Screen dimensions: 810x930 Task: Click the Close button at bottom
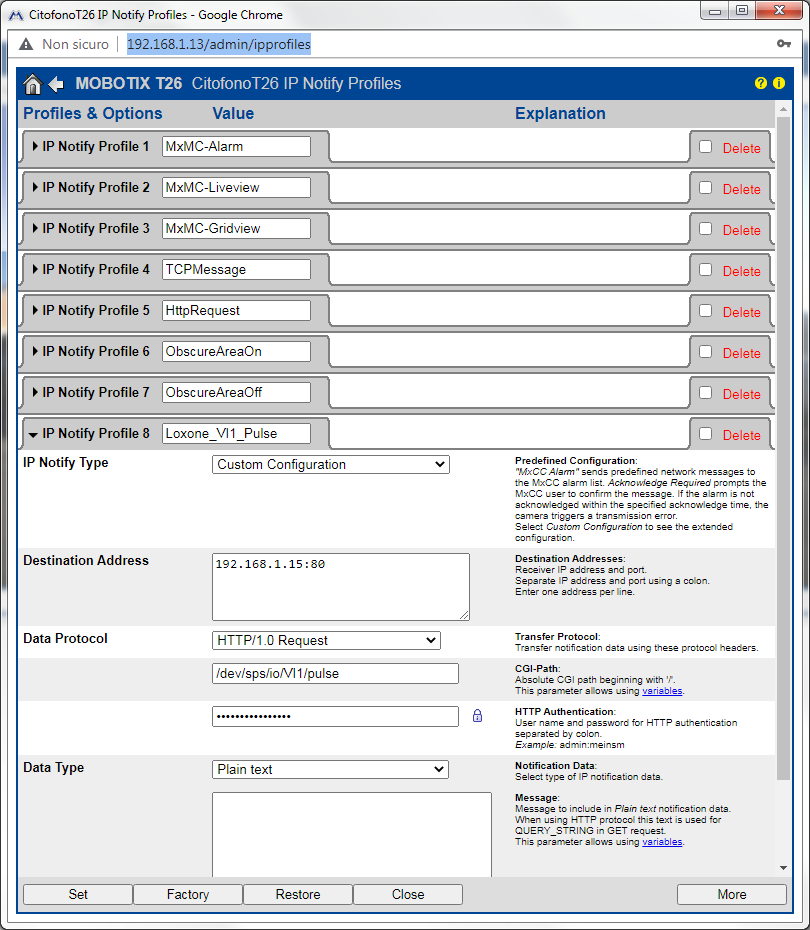tap(408, 894)
